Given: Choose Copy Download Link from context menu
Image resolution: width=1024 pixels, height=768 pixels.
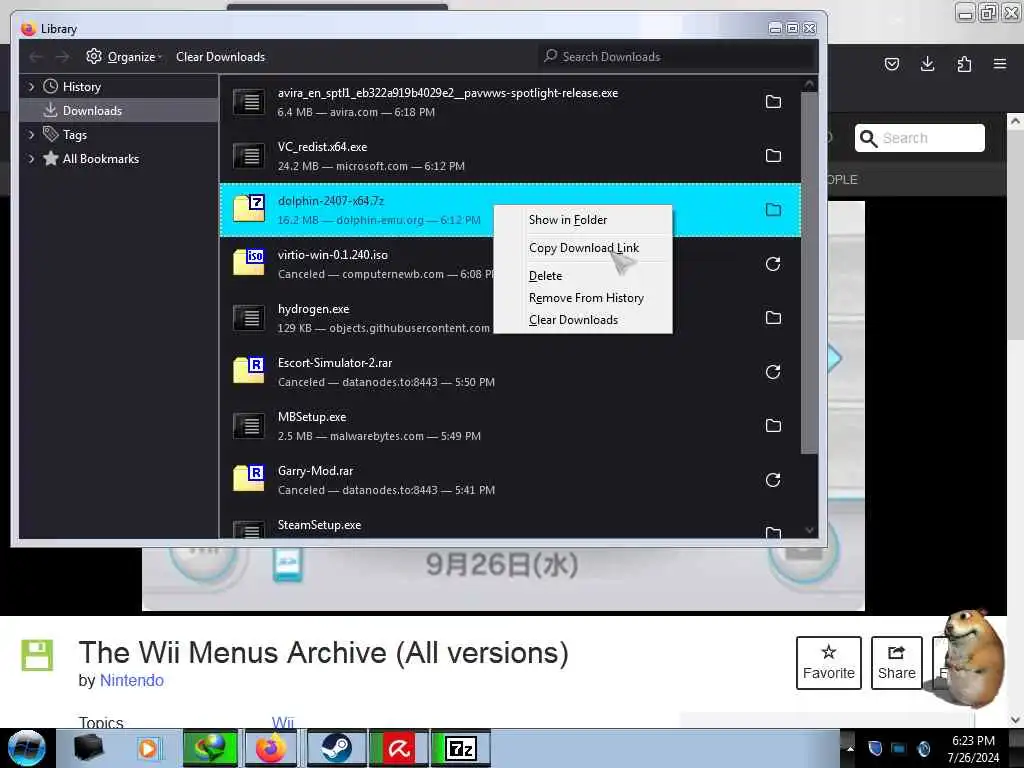Looking at the screenshot, I should (583, 248).
